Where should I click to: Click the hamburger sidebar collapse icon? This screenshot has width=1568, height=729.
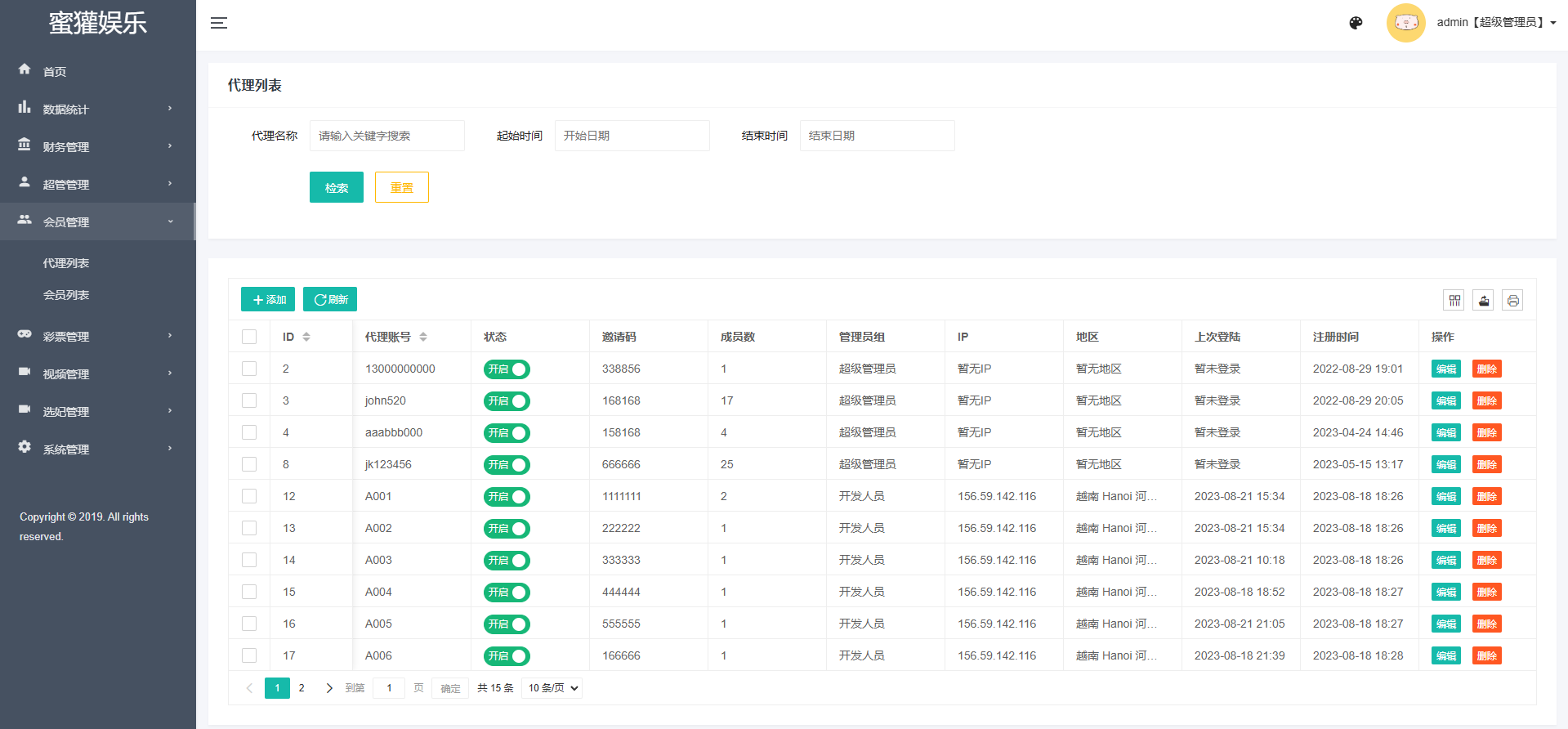click(x=218, y=23)
